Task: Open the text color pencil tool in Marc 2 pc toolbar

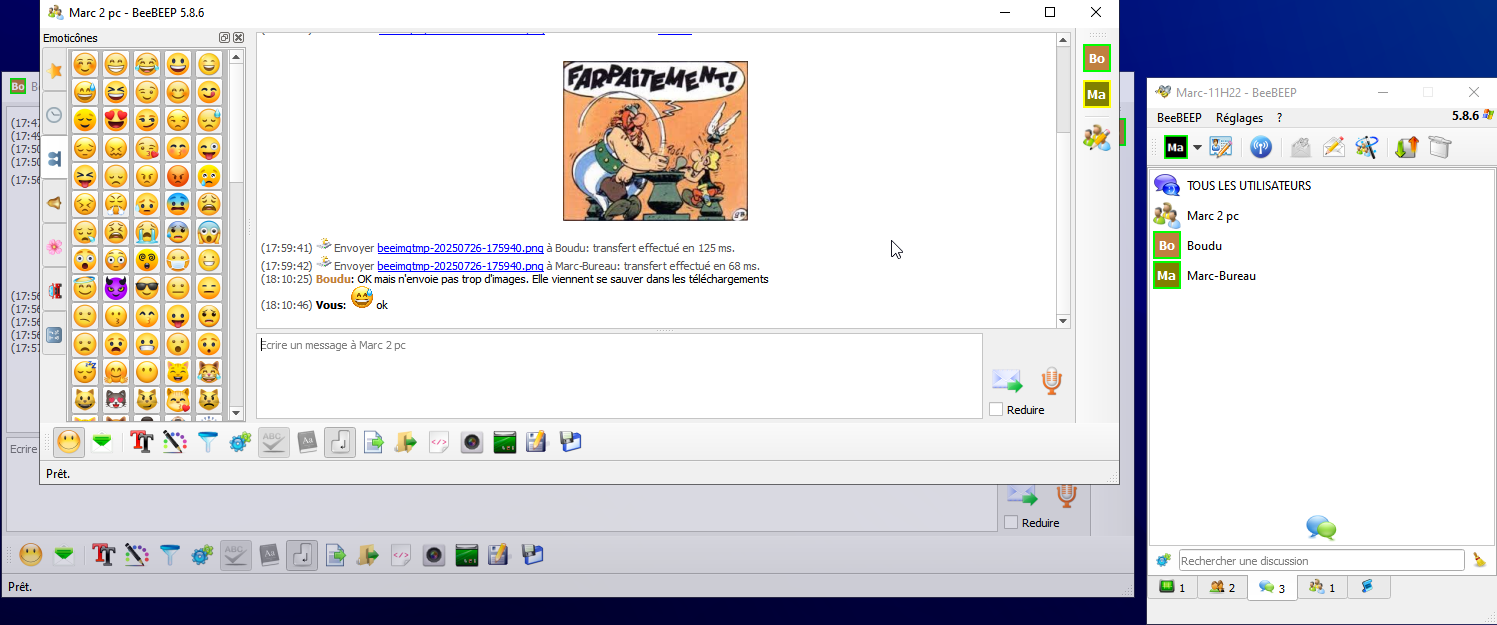Action: point(175,441)
